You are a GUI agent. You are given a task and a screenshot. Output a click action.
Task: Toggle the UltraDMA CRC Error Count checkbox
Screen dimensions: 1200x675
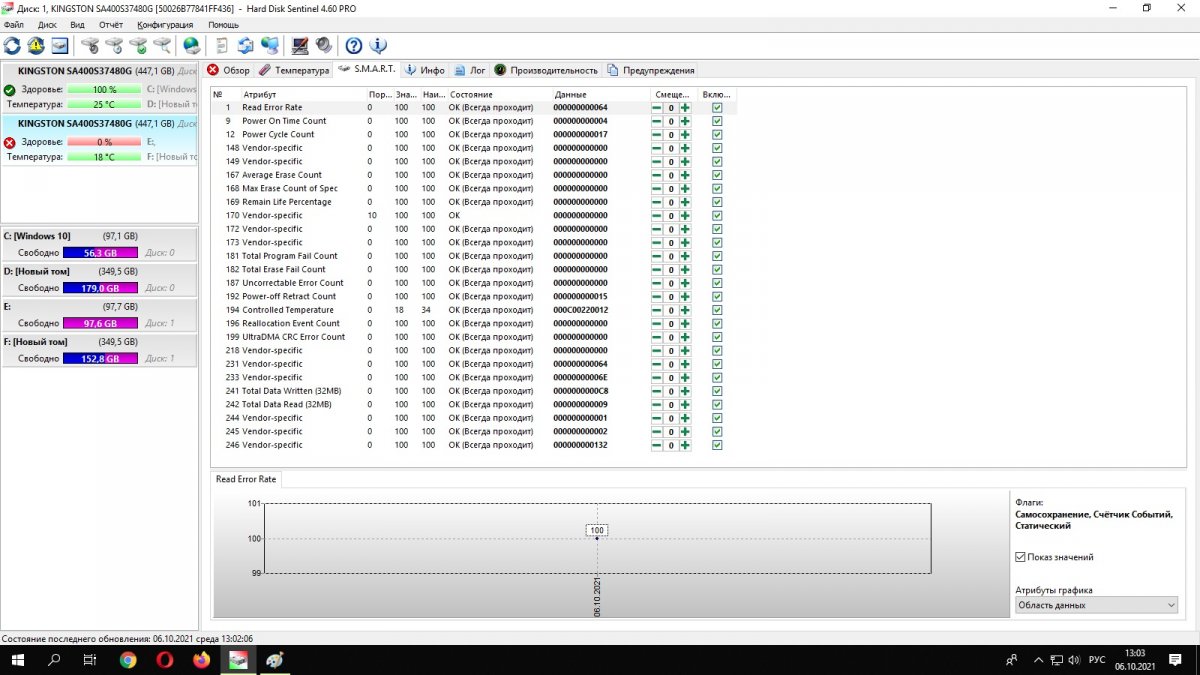click(717, 337)
